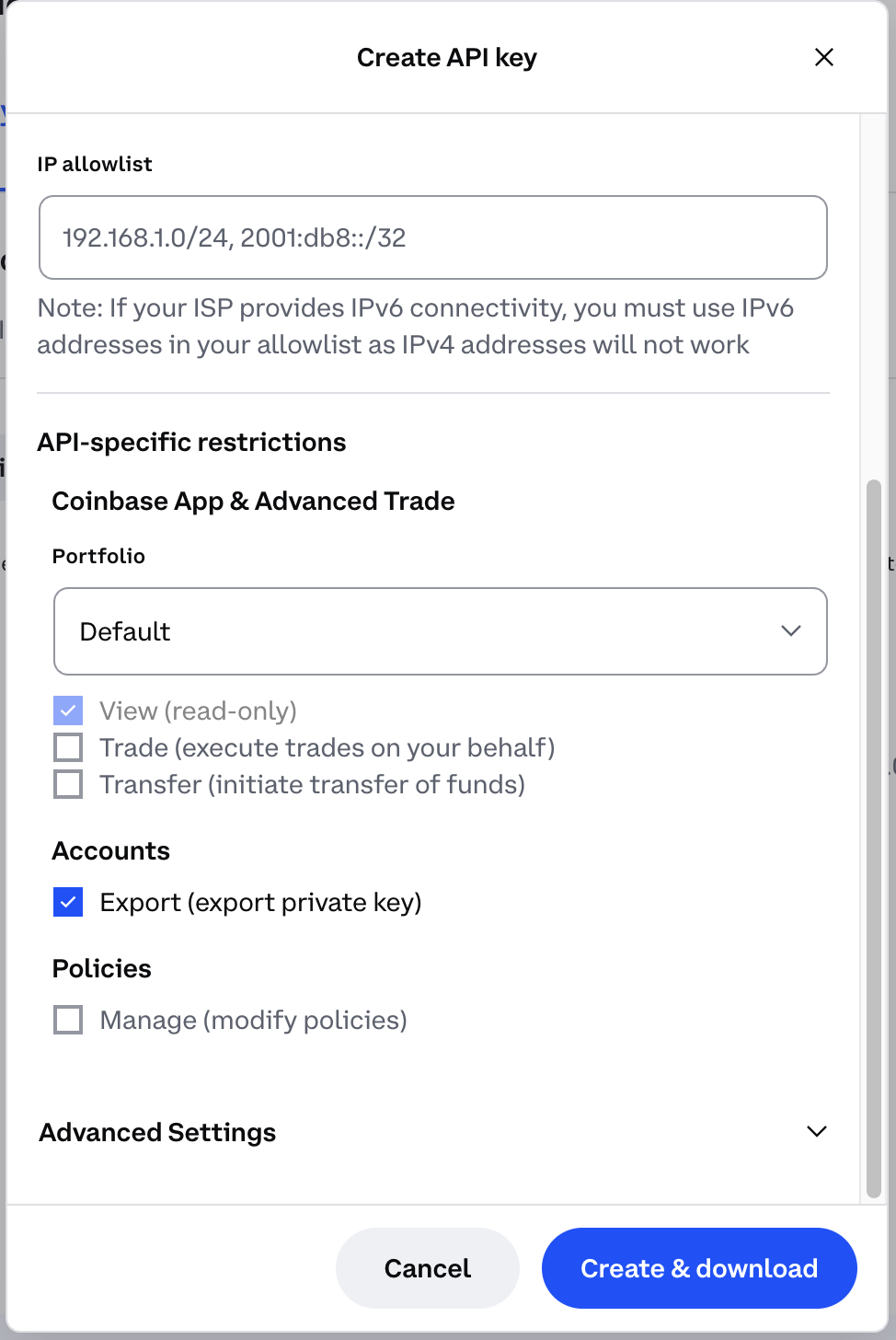896x1340 pixels.
Task: Click the dialog's vertical scrollbar thumb
Action: (874, 838)
